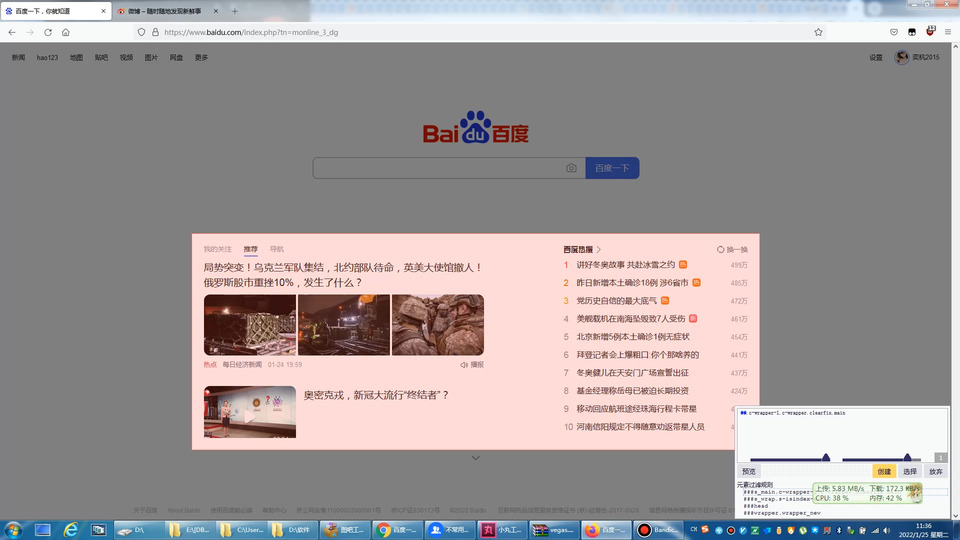The image size is (960, 540).
Task: Open the 贴吧 nav link
Action: point(101,58)
